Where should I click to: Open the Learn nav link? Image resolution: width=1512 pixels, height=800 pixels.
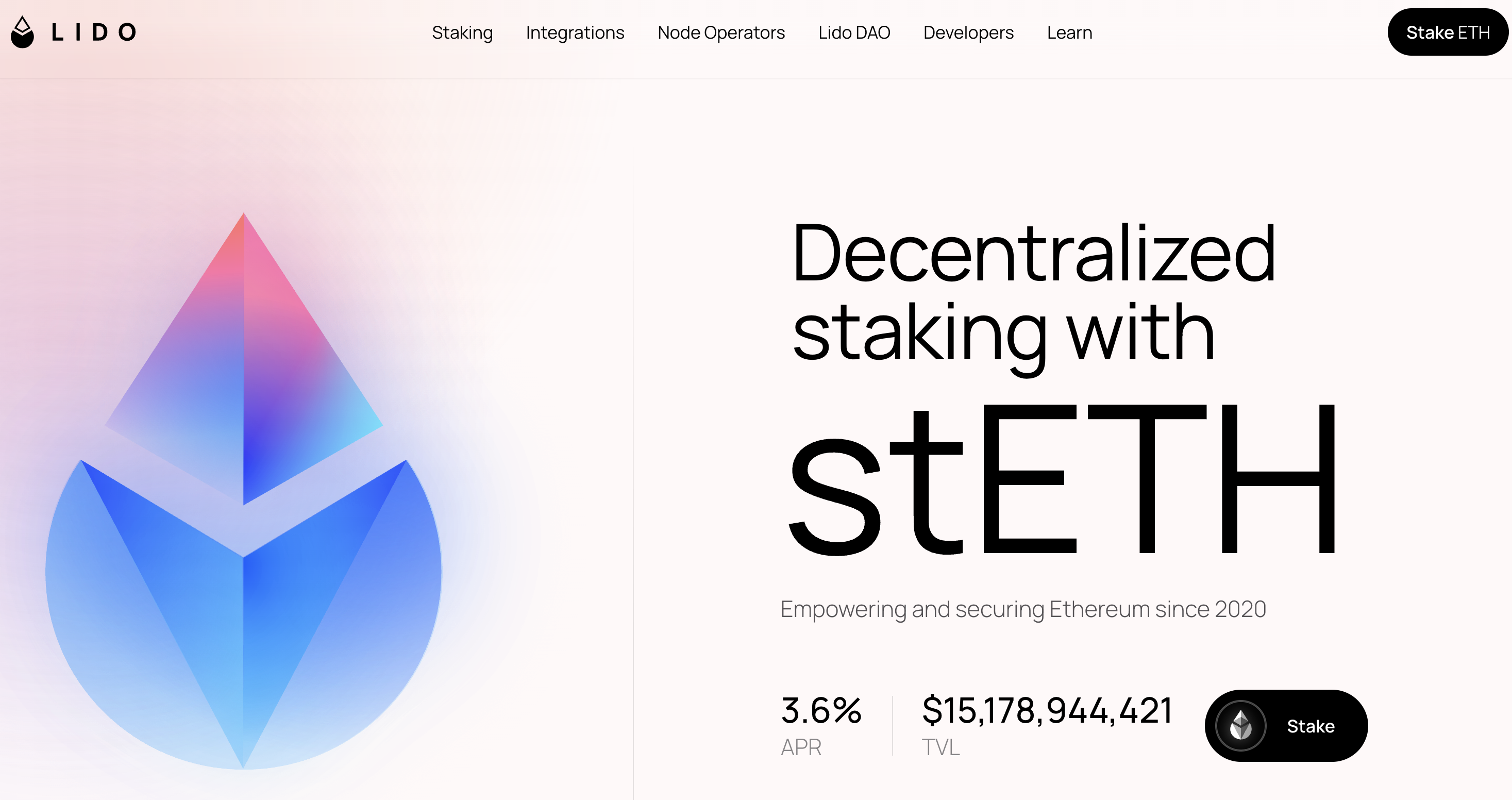[x=1069, y=33]
